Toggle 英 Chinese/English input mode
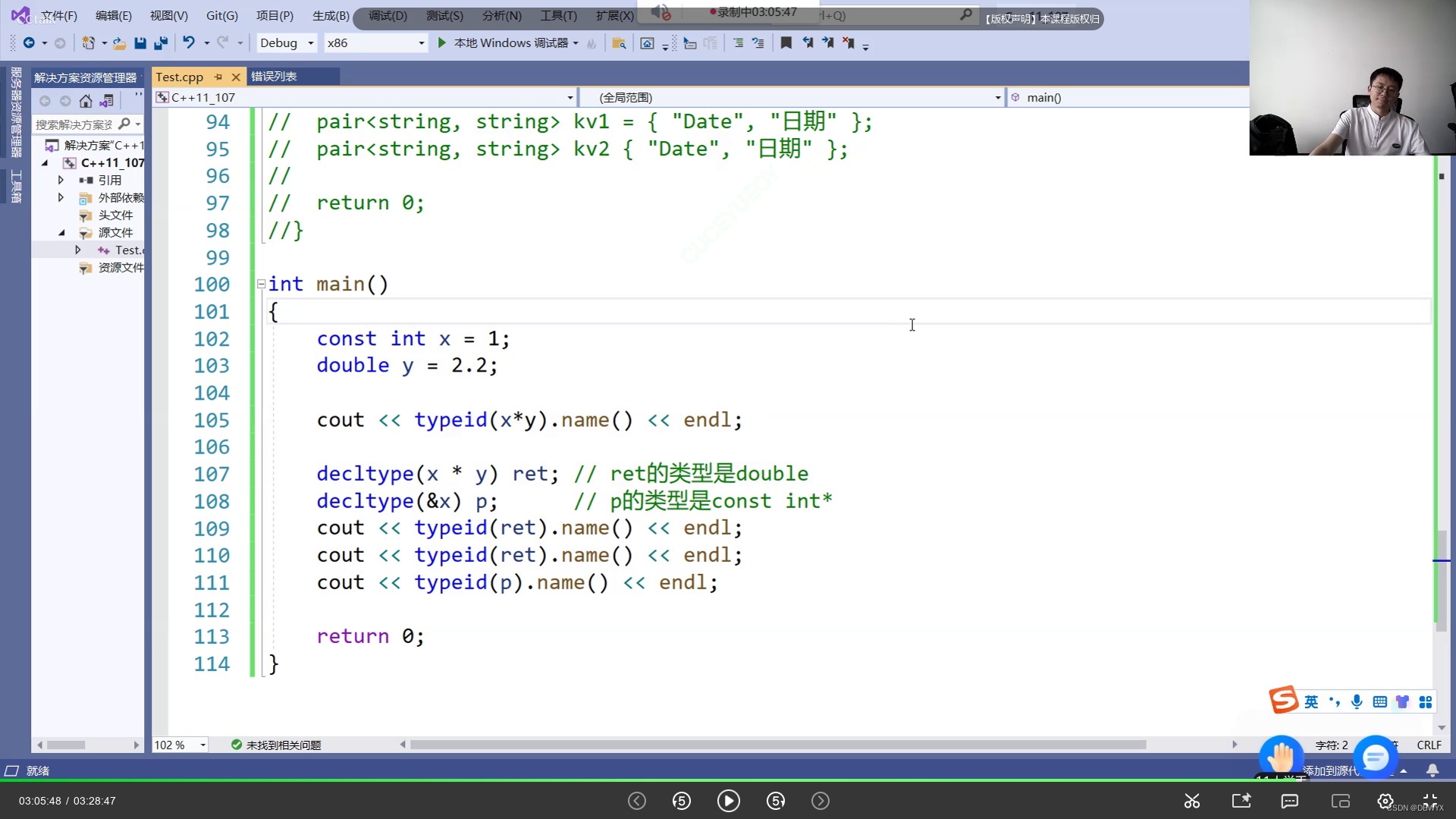The height and width of the screenshot is (819, 1456). (x=1311, y=701)
